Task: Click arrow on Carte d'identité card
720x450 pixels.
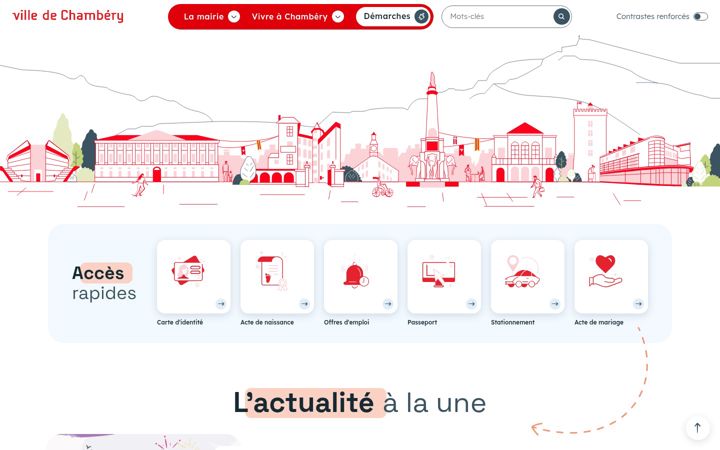Action: 221,304
